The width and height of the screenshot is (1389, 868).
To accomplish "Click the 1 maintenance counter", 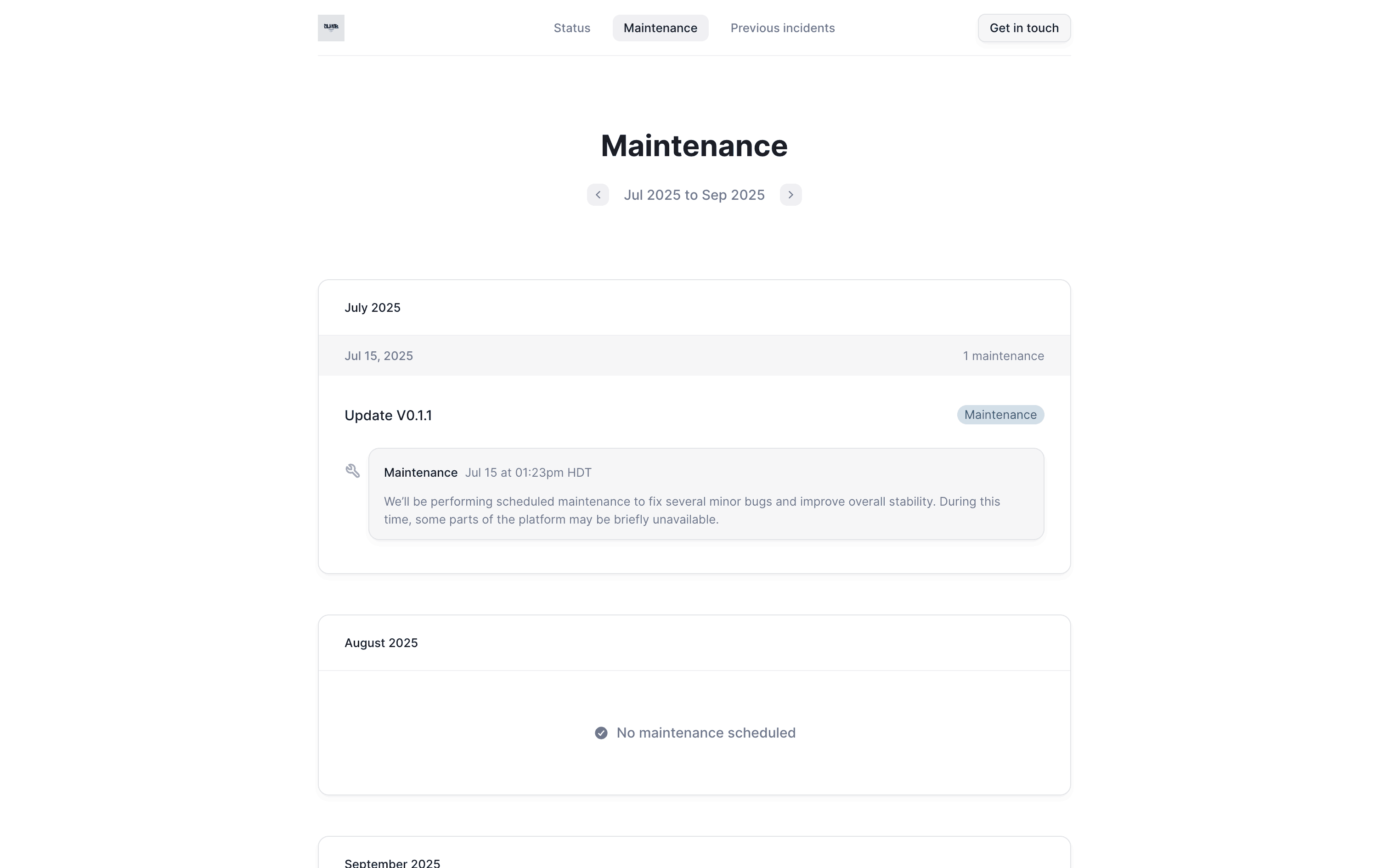I will click(1003, 355).
